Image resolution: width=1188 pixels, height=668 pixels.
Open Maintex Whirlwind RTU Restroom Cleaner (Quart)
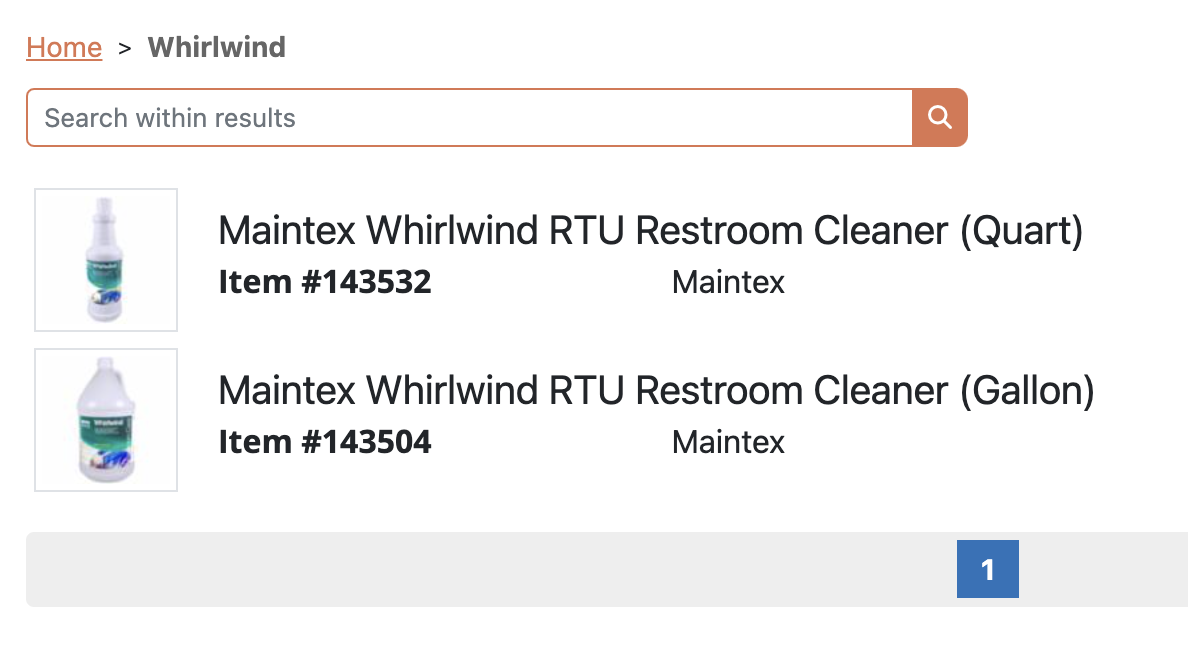click(651, 230)
